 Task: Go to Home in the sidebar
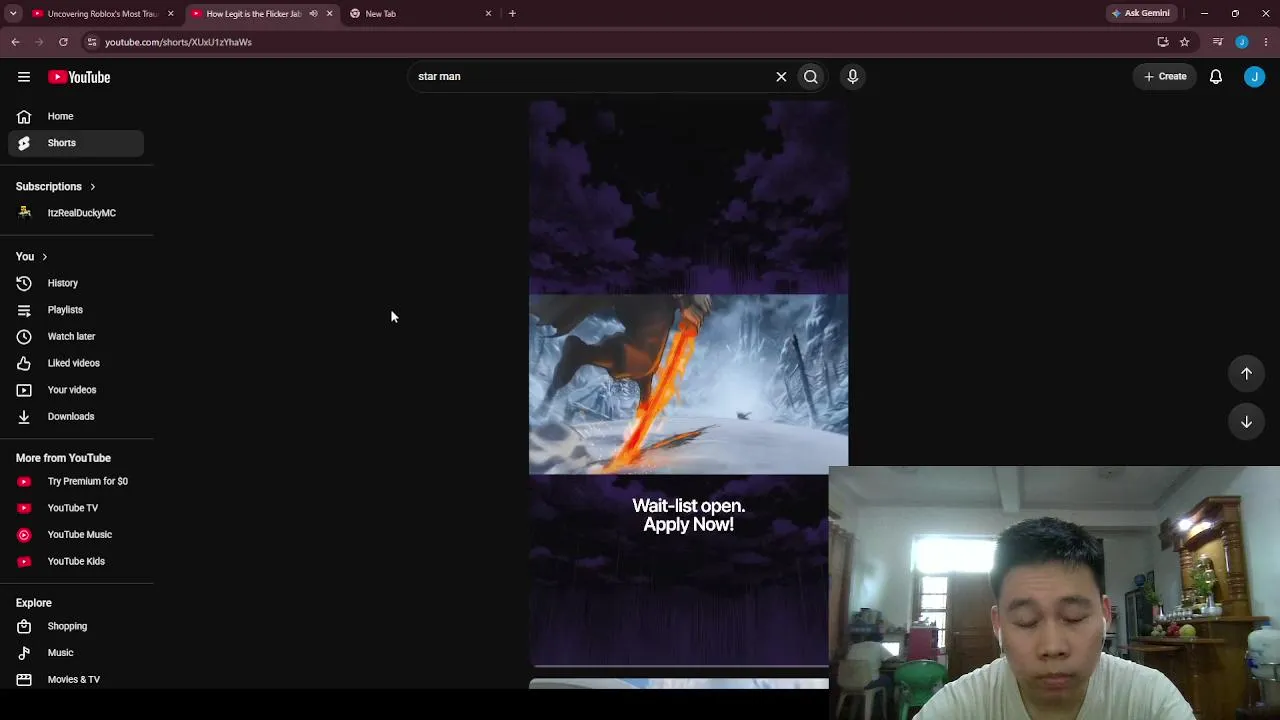pos(76,116)
